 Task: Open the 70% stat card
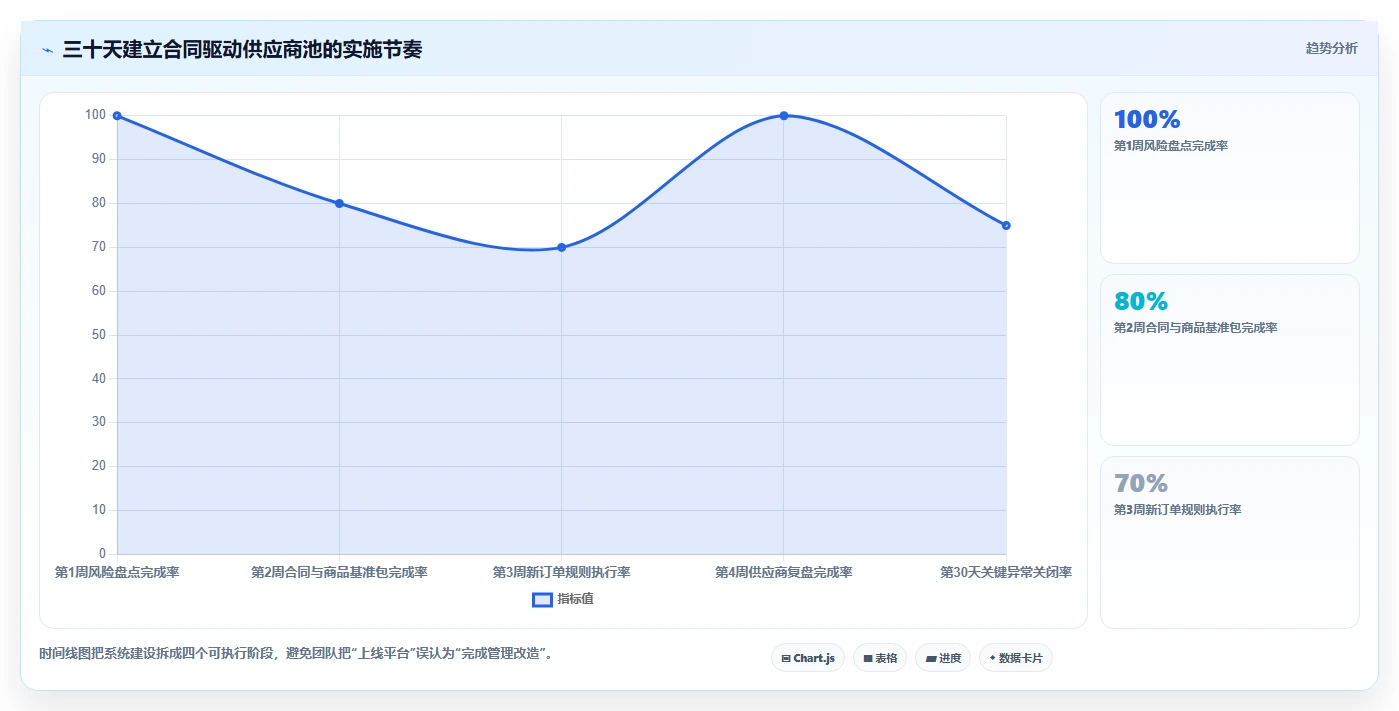[1230, 542]
